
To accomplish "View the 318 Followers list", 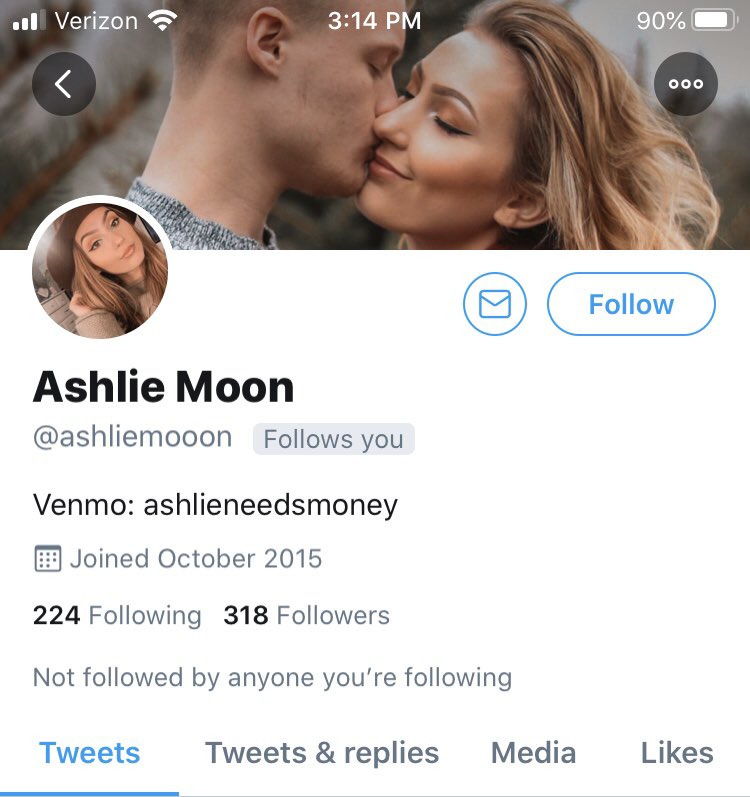I will coord(307,615).
